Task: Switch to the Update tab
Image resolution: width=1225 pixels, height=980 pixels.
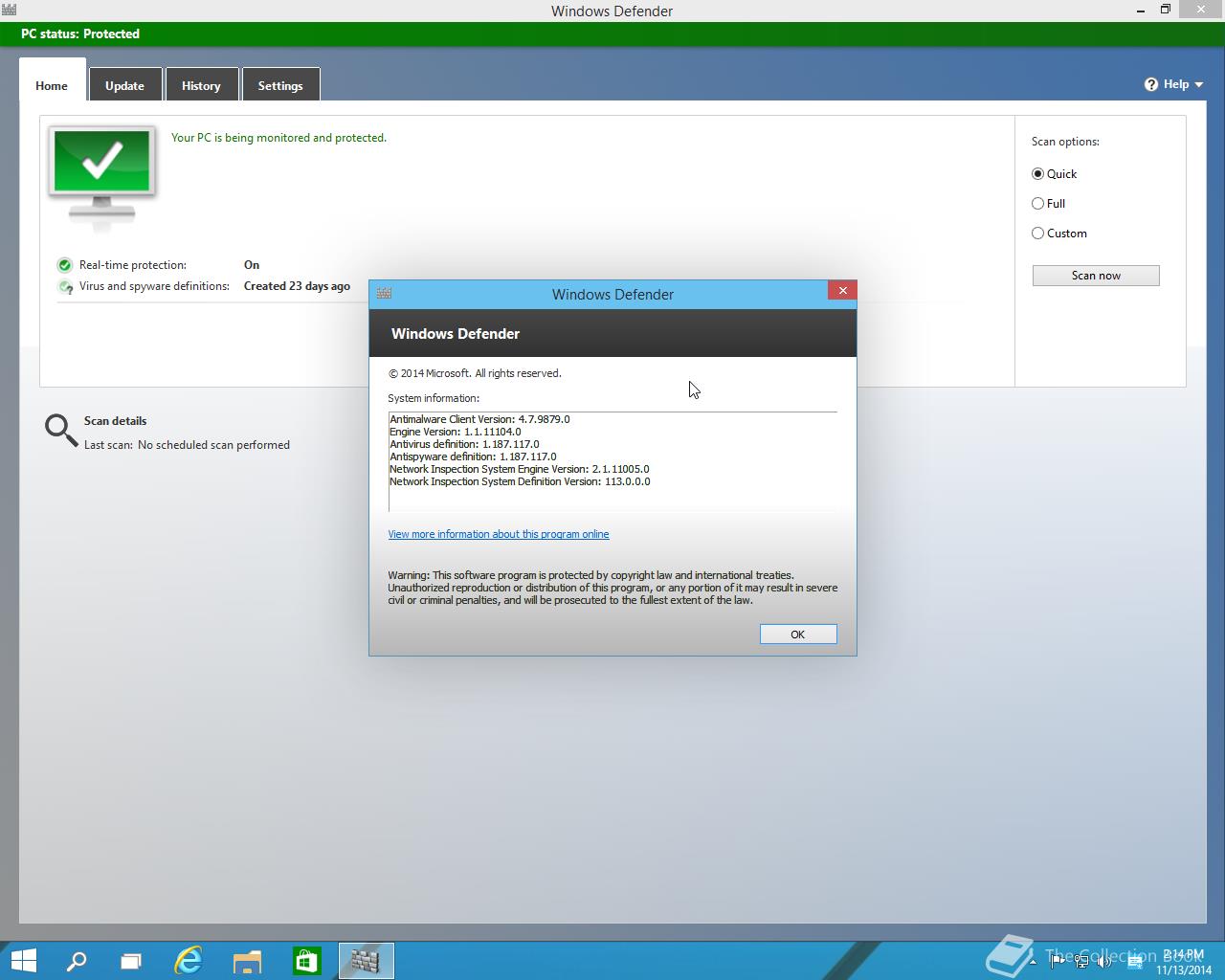Action: (124, 85)
